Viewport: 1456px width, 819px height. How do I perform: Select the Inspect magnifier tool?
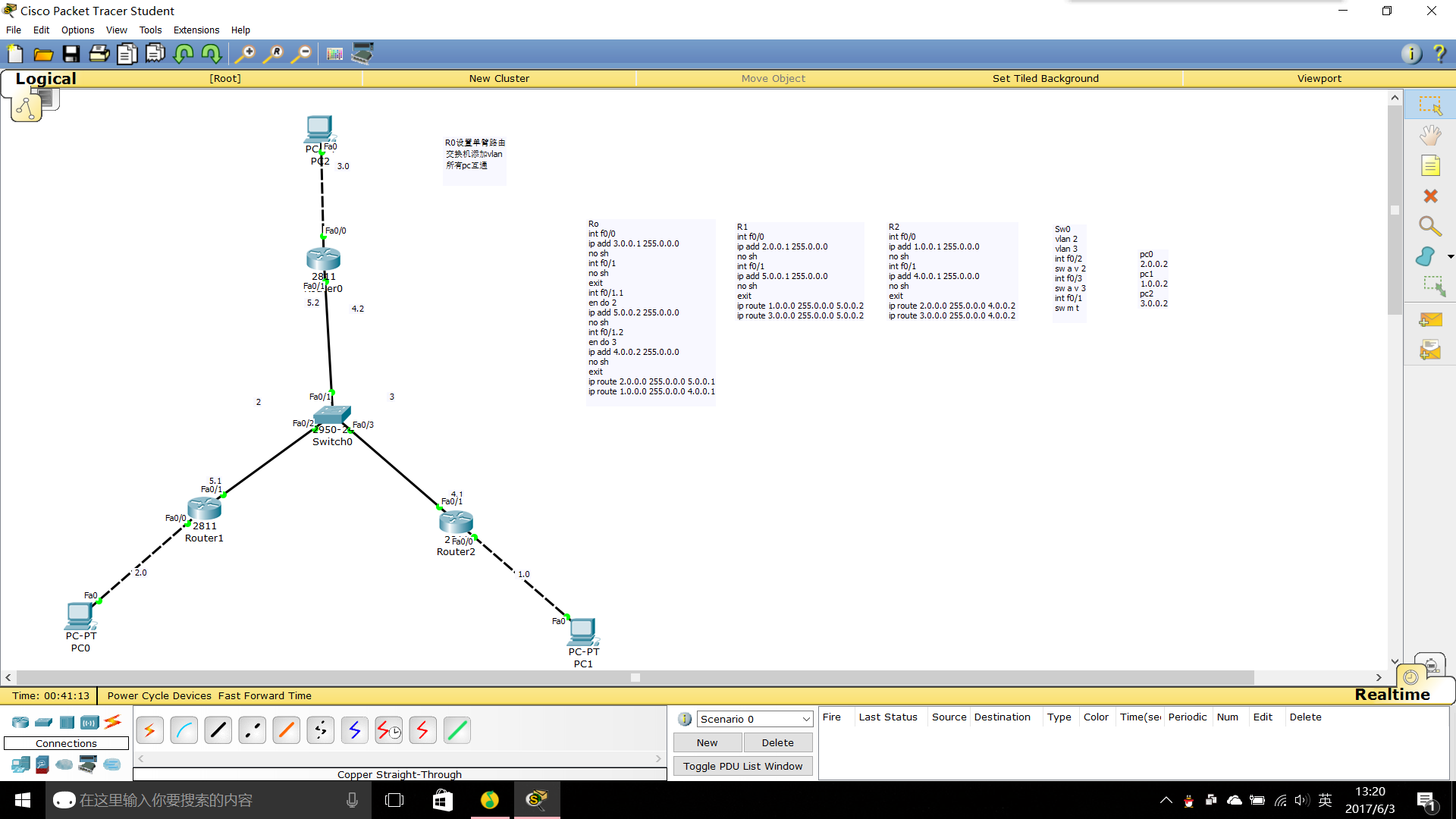click(1430, 226)
